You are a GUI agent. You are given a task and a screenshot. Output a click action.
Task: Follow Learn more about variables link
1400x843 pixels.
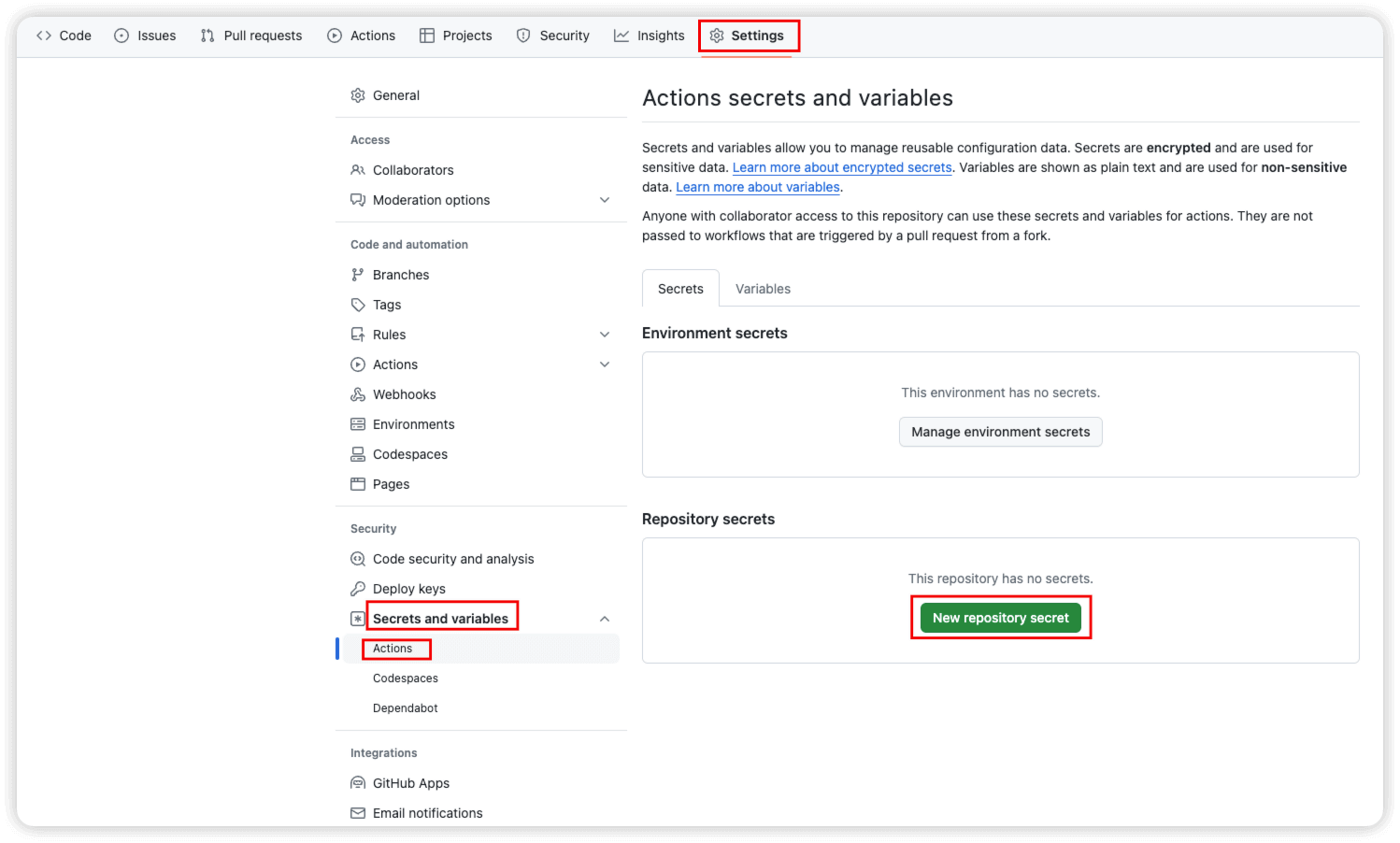758,187
